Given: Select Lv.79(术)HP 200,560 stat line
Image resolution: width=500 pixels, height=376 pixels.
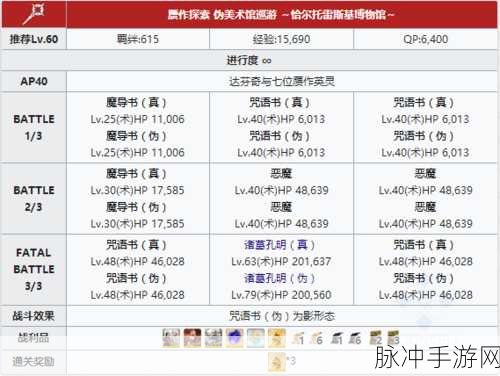Looking at the screenshot, I should (x=281, y=295).
